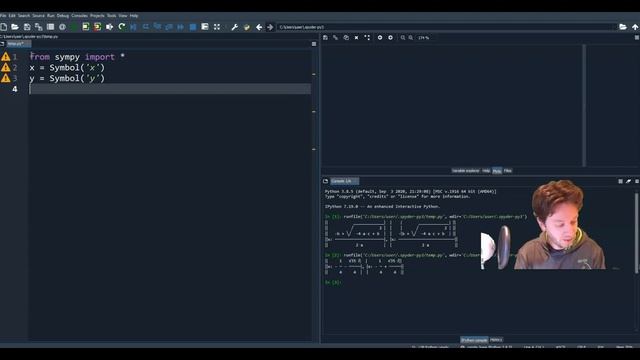The image size is (640, 360).
Task: Run cell and advance to next
Action: coord(98,27)
